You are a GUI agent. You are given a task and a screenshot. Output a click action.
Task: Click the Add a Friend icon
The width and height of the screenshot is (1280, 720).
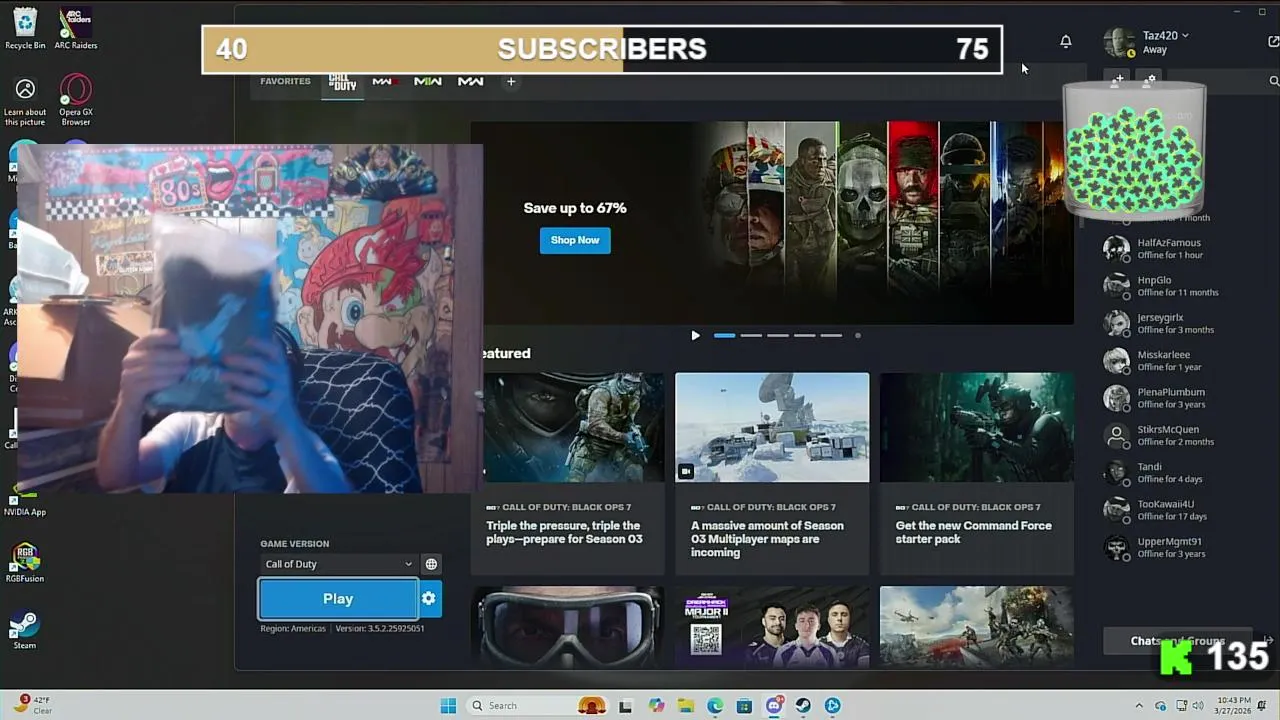1118,78
